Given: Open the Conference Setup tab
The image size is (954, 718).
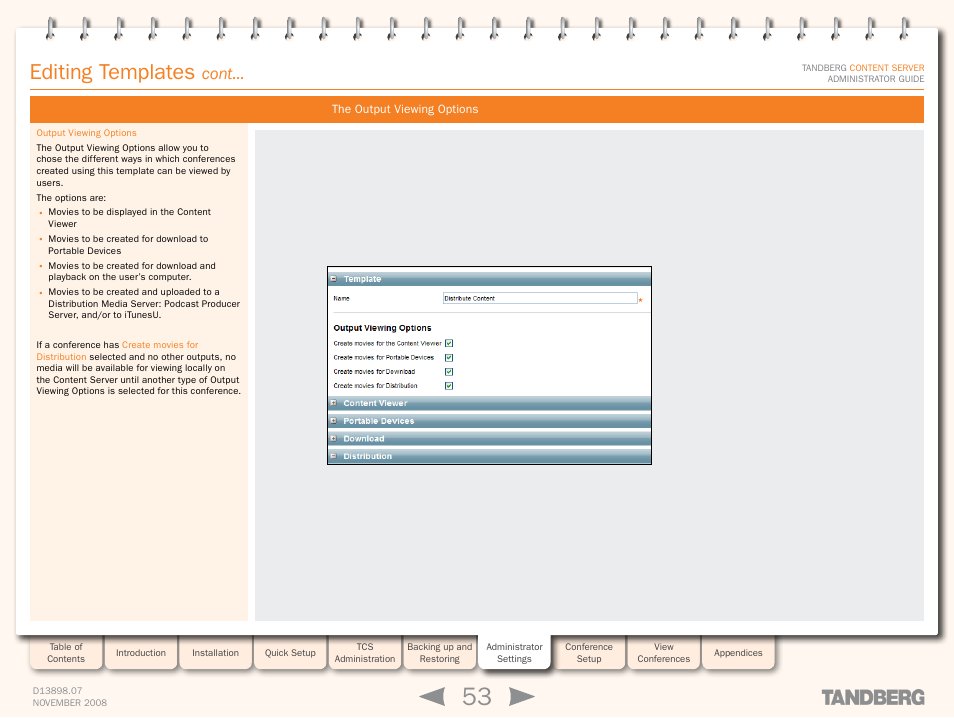Looking at the screenshot, I should click(x=589, y=652).
